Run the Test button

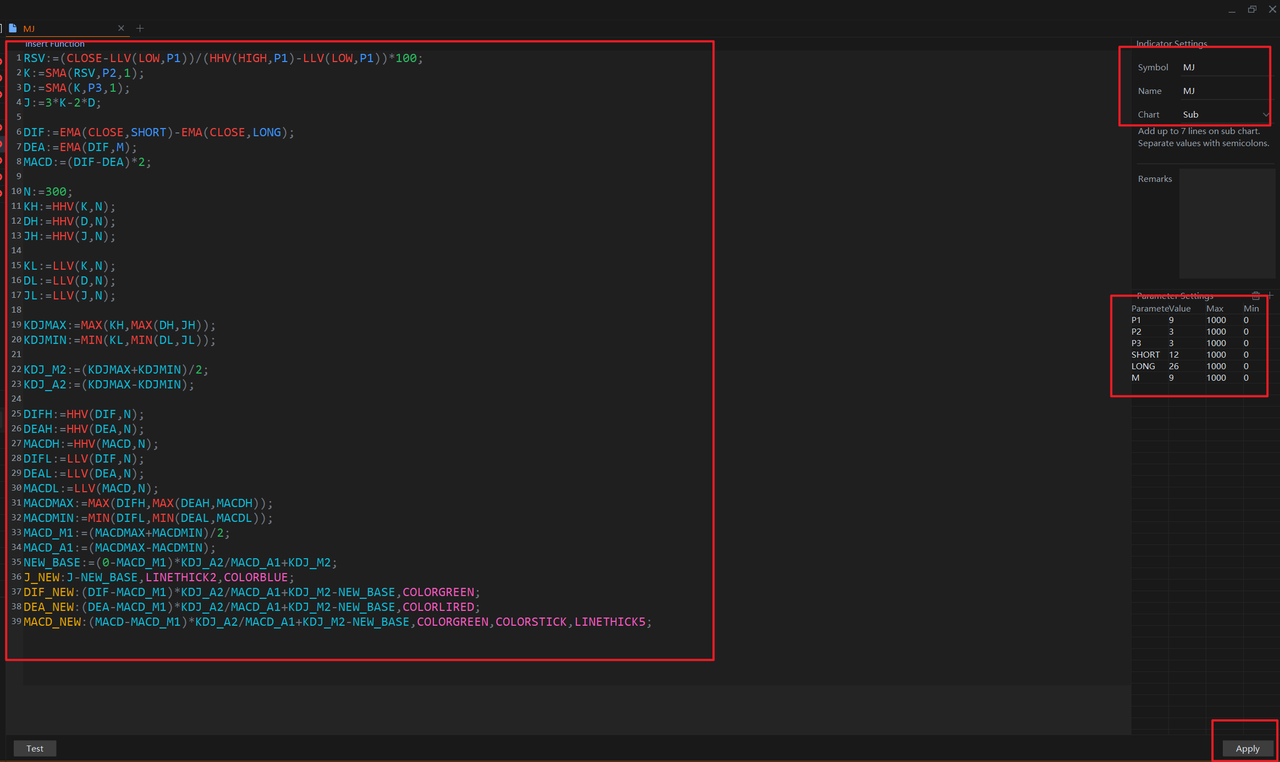pos(35,748)
